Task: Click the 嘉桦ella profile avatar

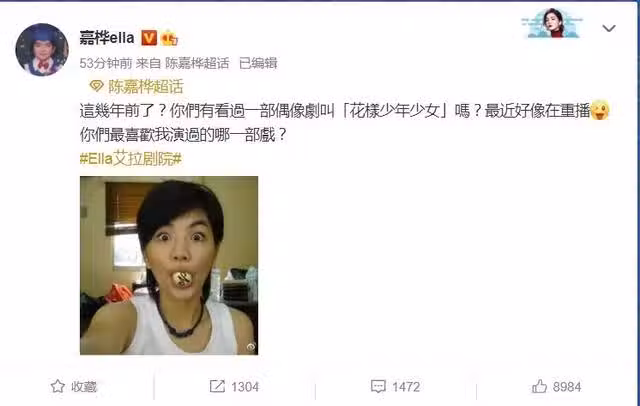Action: coord(42,50)
